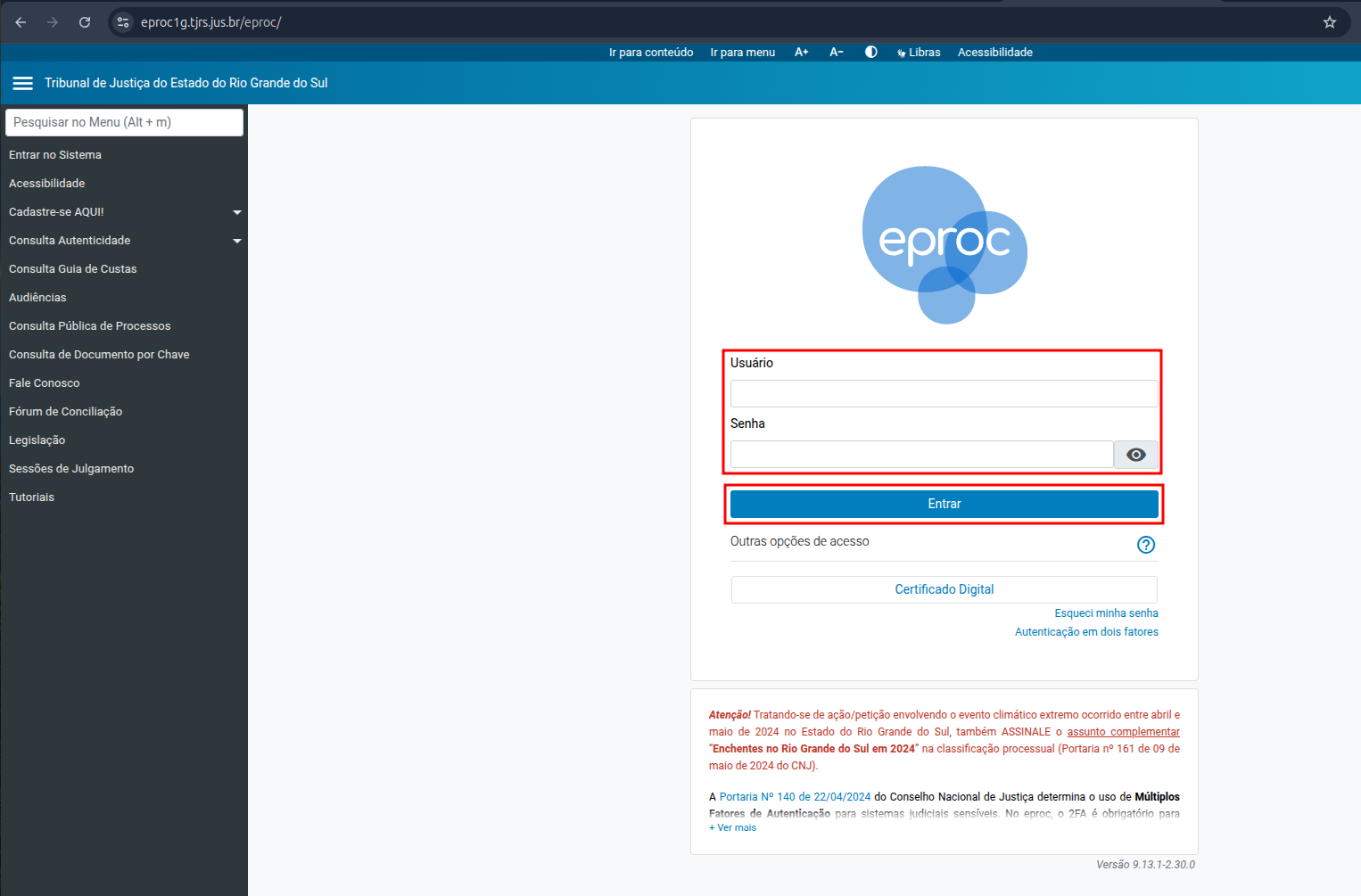1361x896 pixels.
Task: Open Libras sign language option
Action: [919, 52]
